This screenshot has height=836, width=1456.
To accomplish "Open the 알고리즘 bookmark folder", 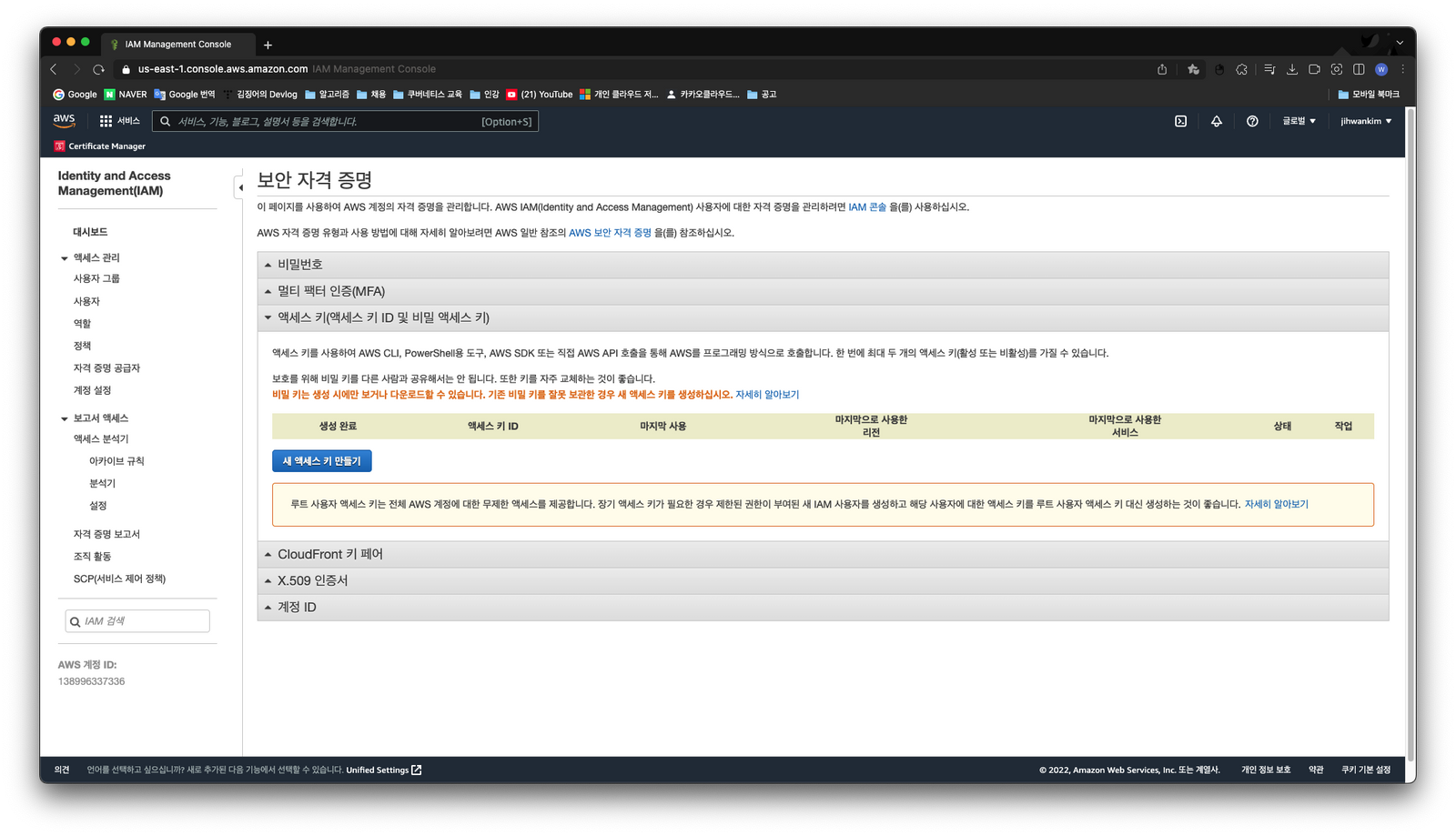I will 328,94.
